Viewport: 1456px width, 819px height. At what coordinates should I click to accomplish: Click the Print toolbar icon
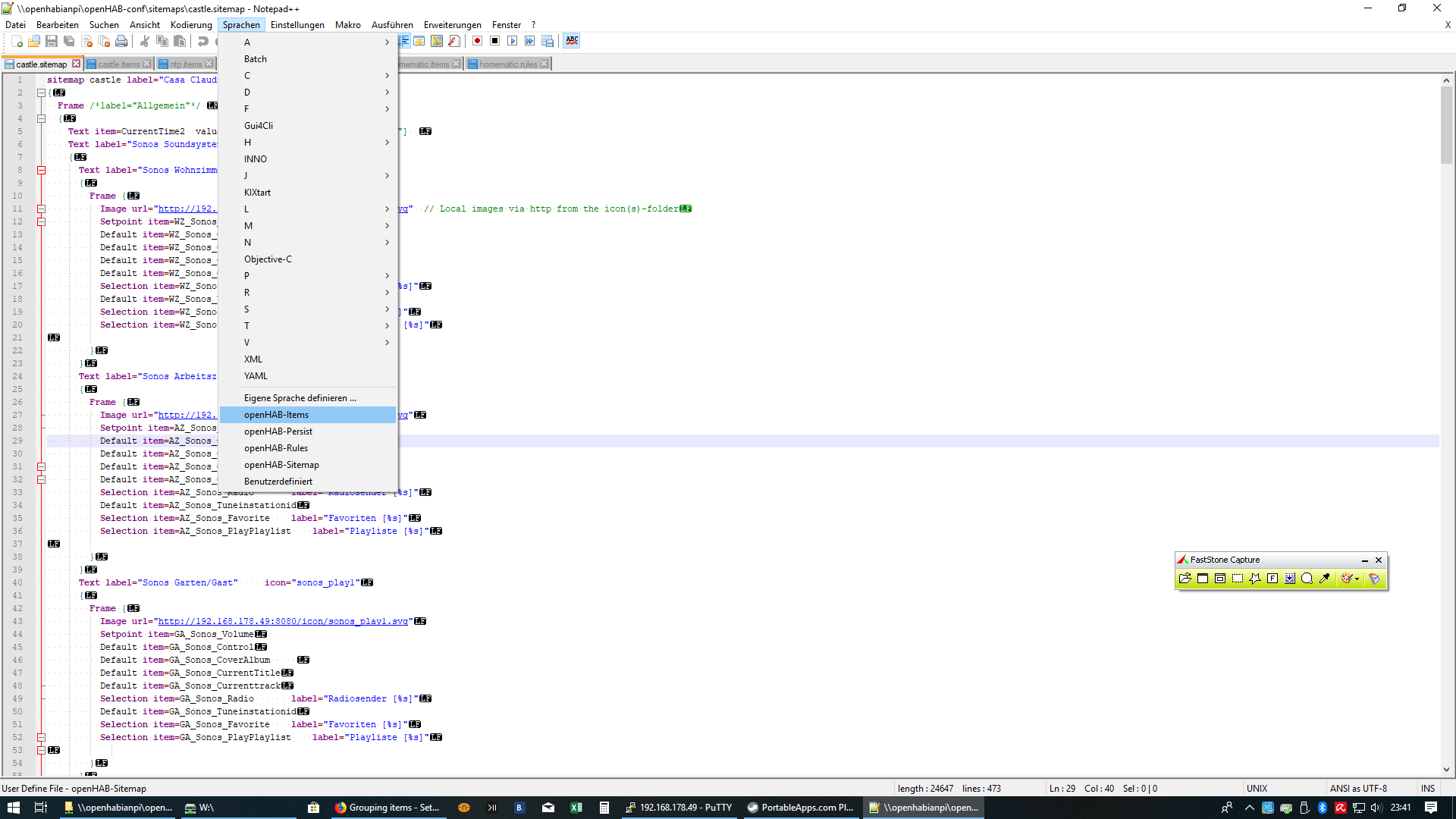(x=121, y=42)
